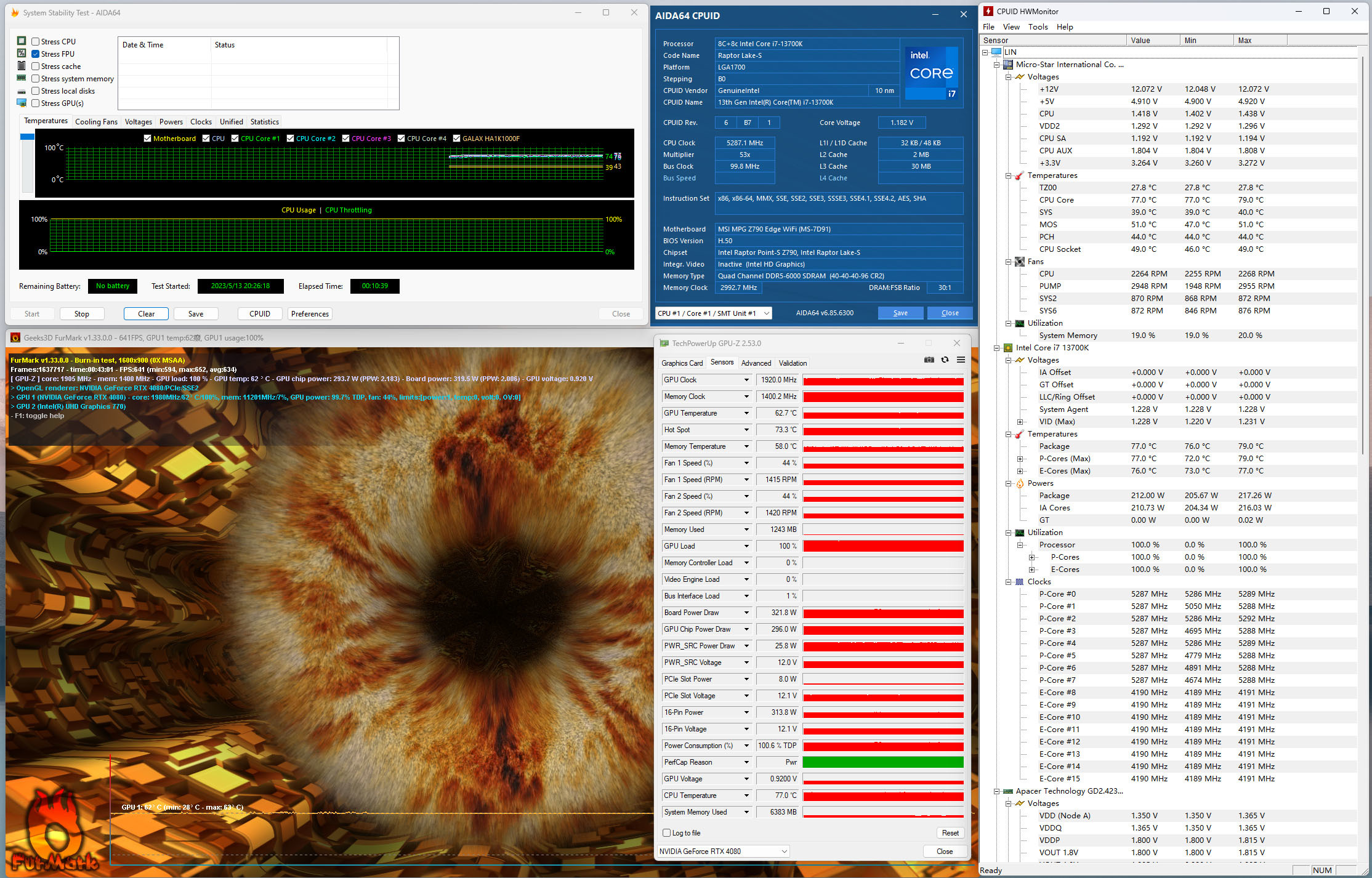Open the GPU-Z hamburger menu

(x=961, y=360)
